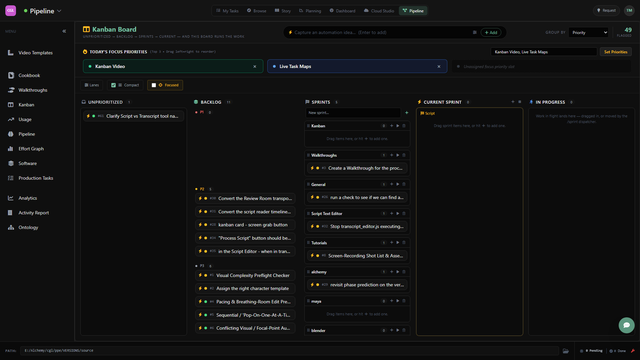Delete the General sprint with trash icon
Screen dimensions: 640x360
coord(404,184)
